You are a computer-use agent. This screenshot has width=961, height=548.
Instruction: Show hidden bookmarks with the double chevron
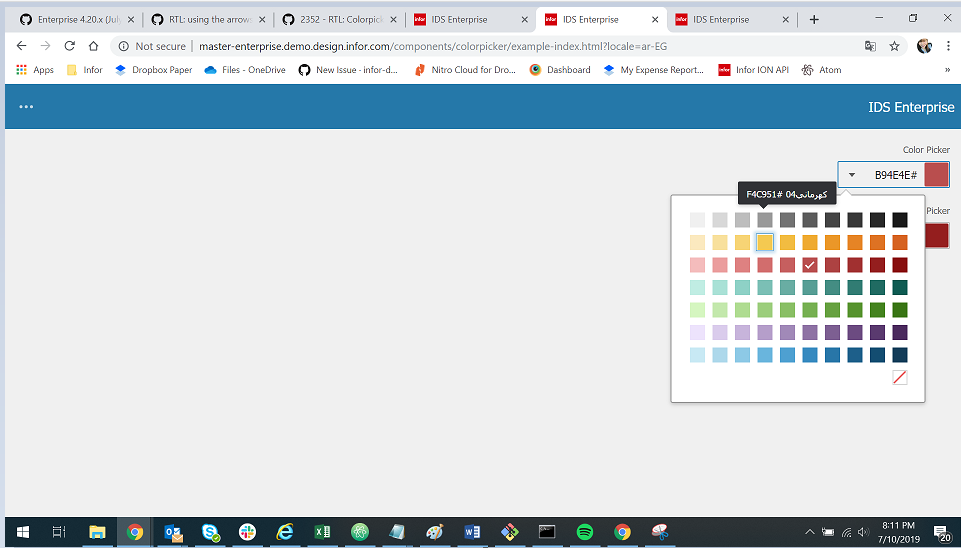tap(947, 70)
